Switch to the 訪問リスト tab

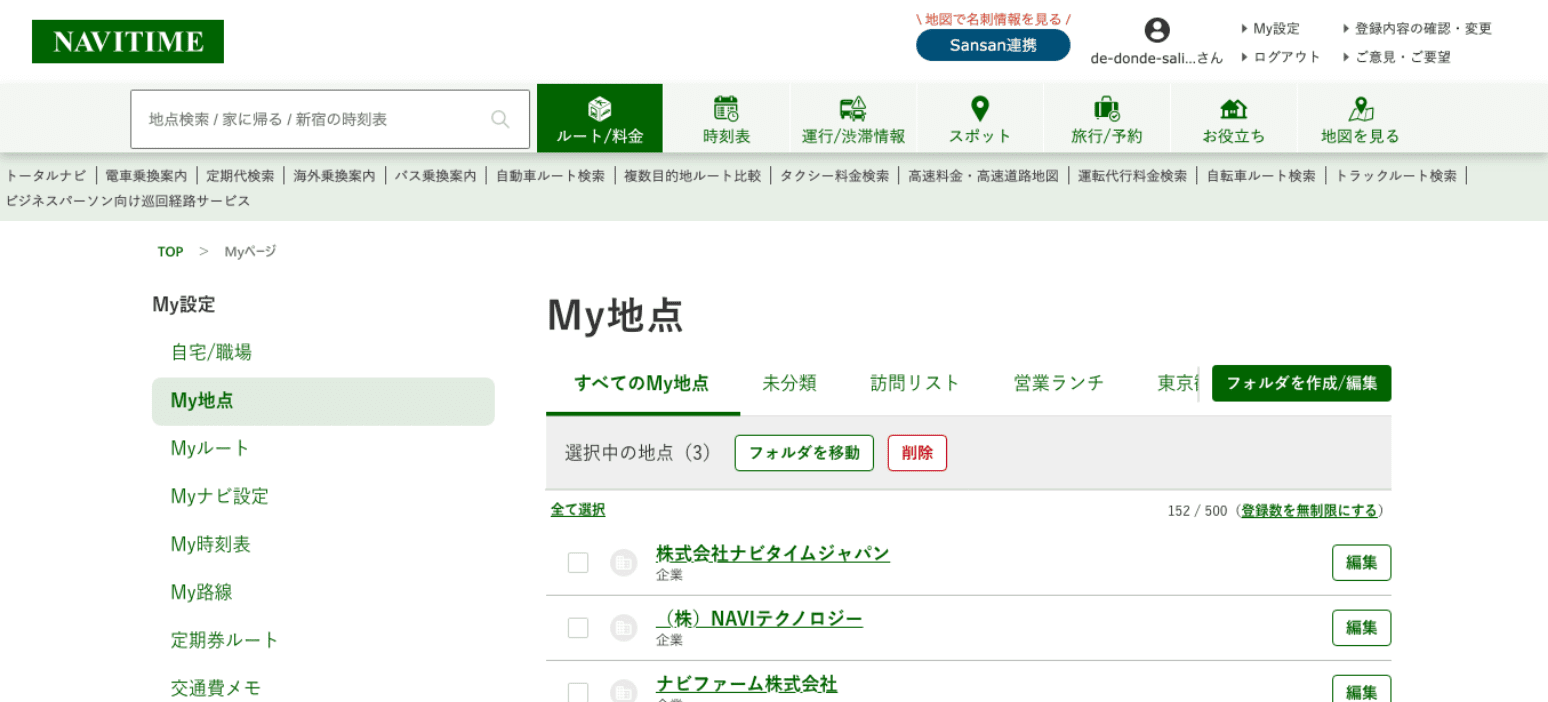point(914,383)
